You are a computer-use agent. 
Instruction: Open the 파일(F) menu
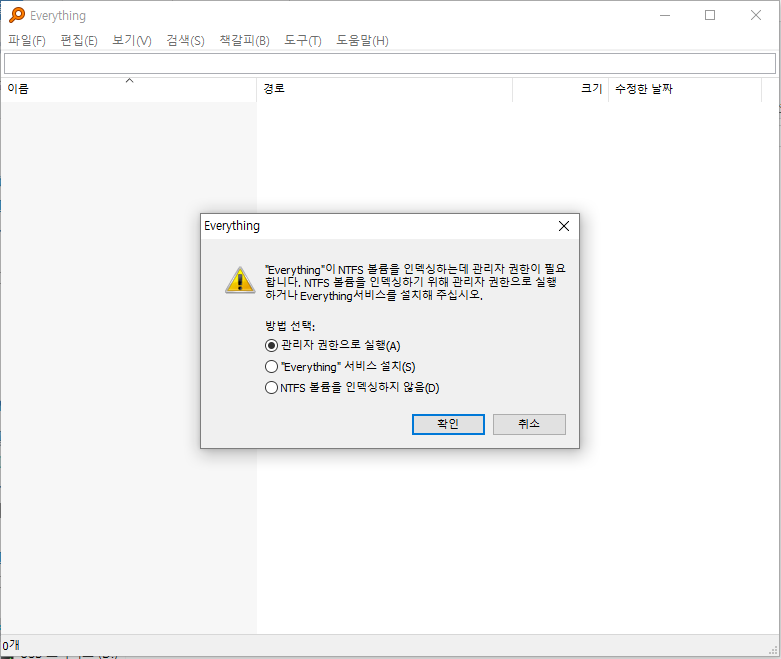[27, 40]
